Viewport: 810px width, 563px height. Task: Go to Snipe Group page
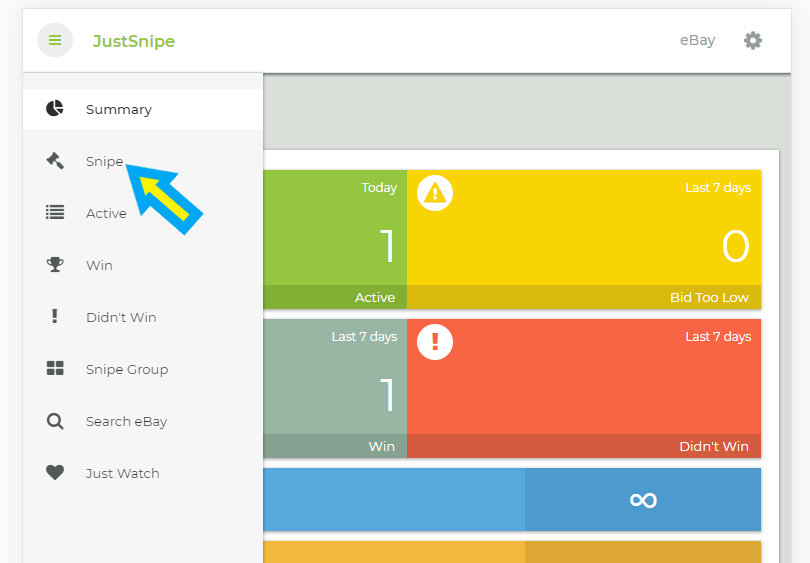pos(126,369)
